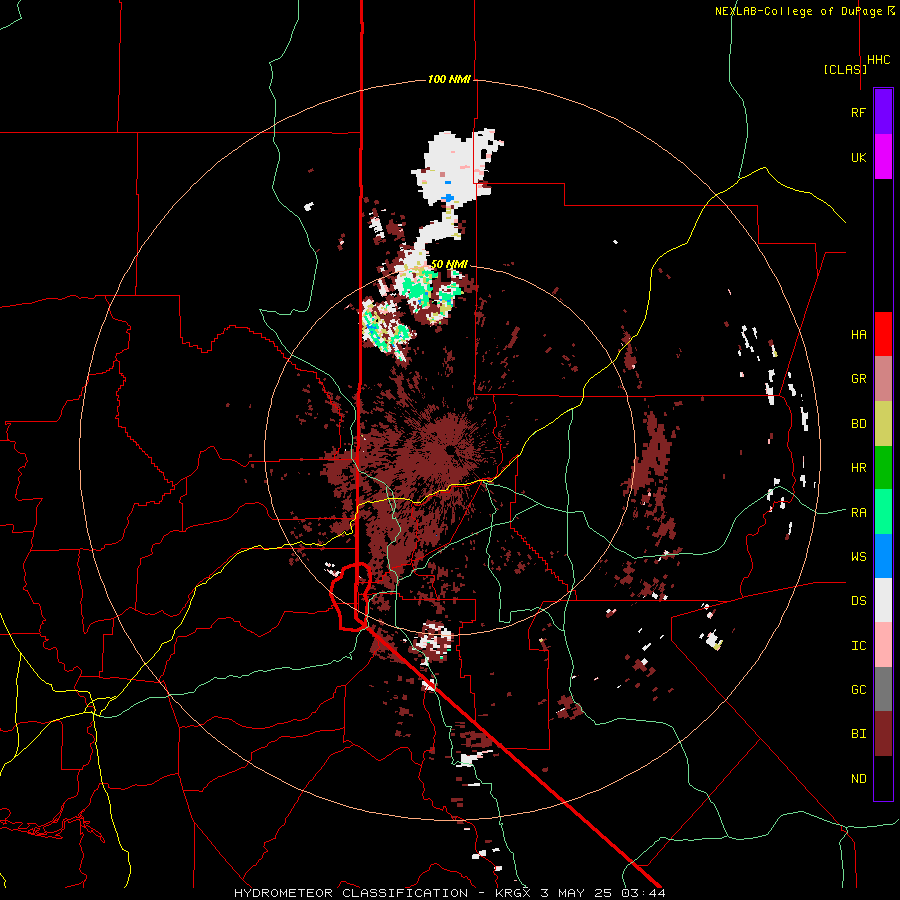Click the HA red legend swatch
This screenshot has width=900, height=900.
pos(883,334)
